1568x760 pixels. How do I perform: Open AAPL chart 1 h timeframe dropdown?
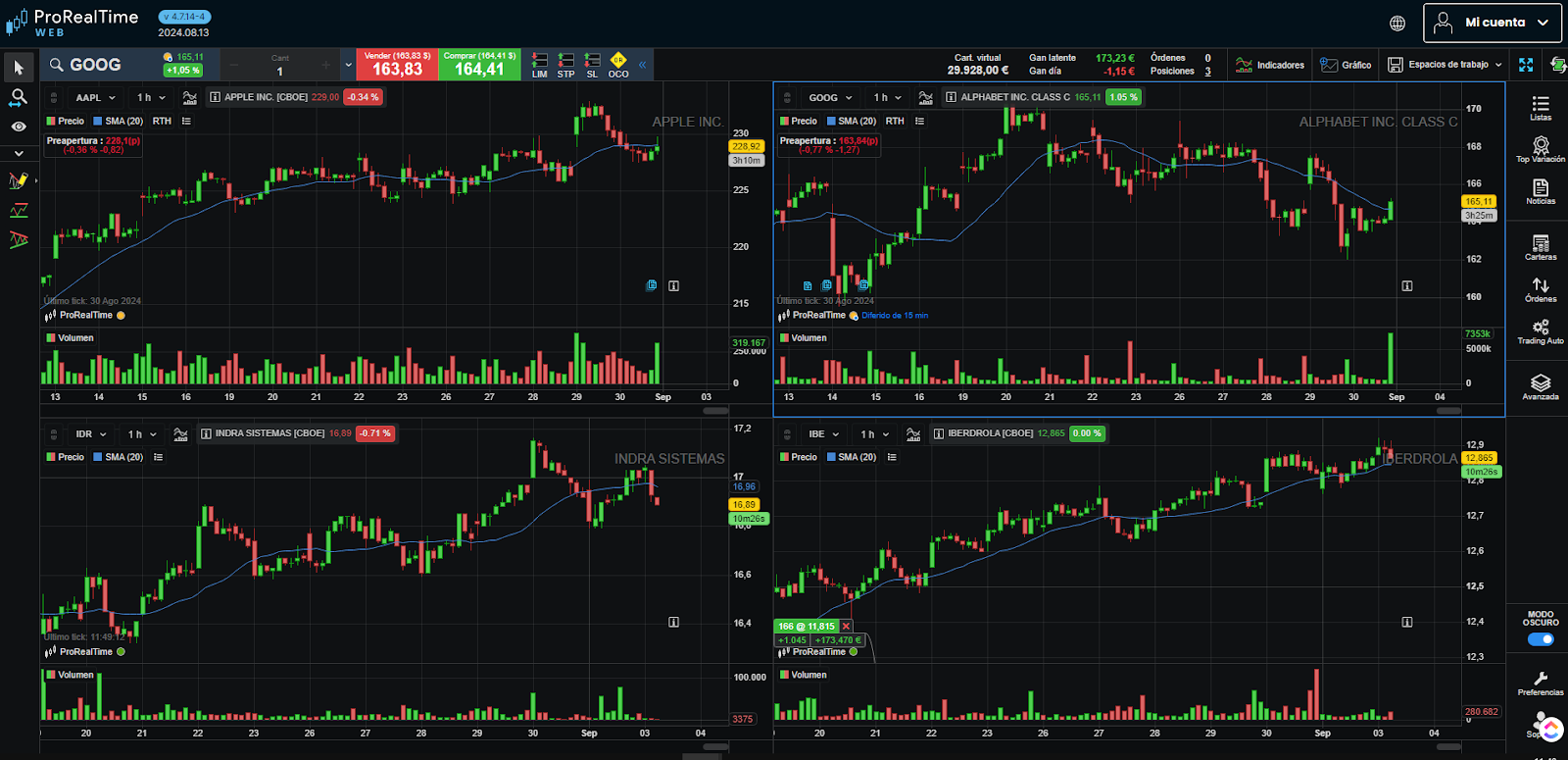(x=151, y=97)
